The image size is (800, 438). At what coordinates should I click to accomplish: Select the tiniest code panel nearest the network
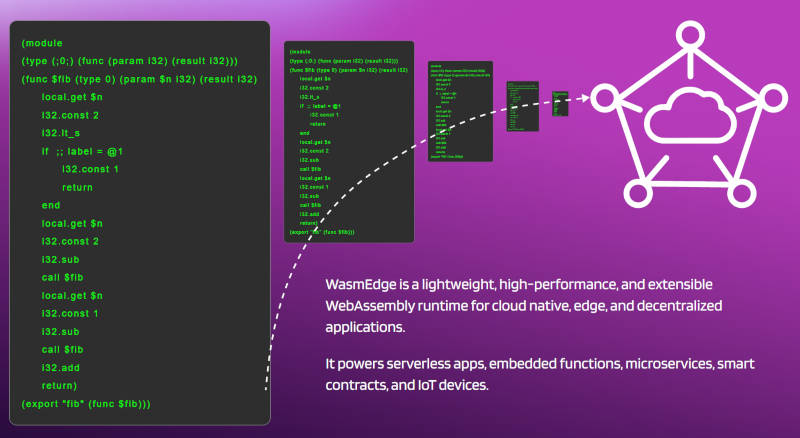(x=560, y=104)
